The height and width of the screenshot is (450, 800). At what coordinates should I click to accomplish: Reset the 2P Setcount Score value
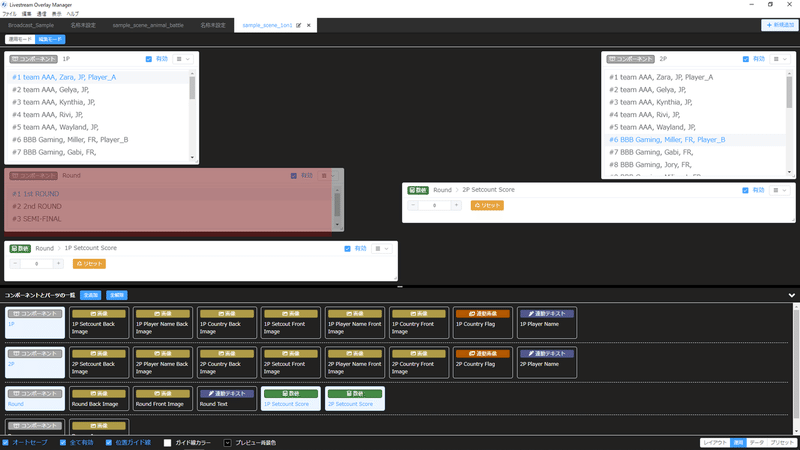[487, 205]
